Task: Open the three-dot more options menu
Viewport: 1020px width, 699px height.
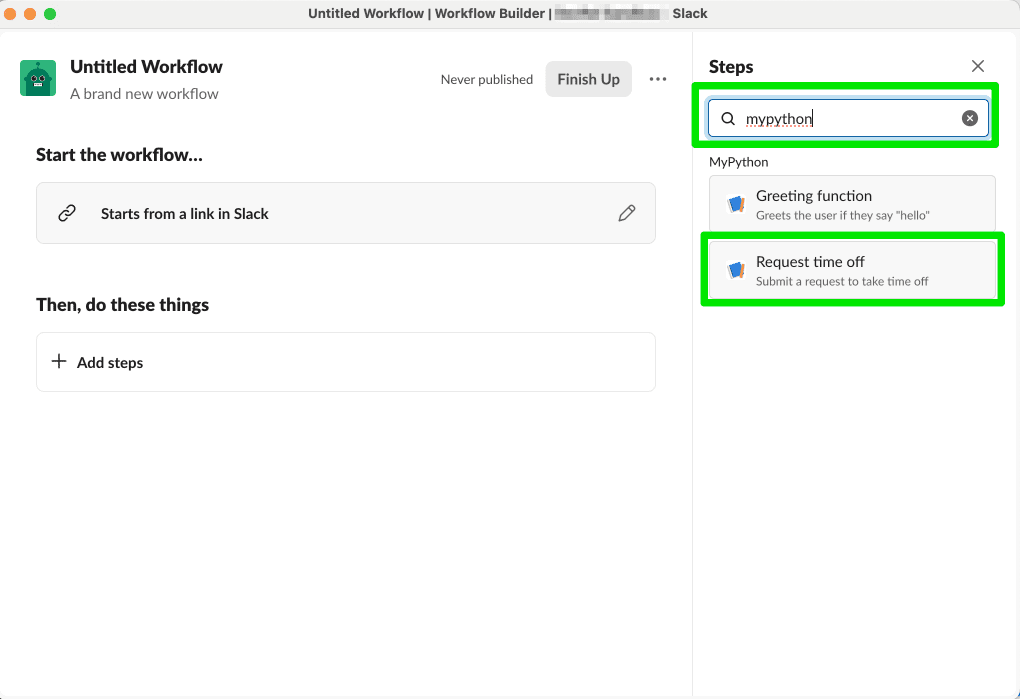Action: [x=658, y=79]
